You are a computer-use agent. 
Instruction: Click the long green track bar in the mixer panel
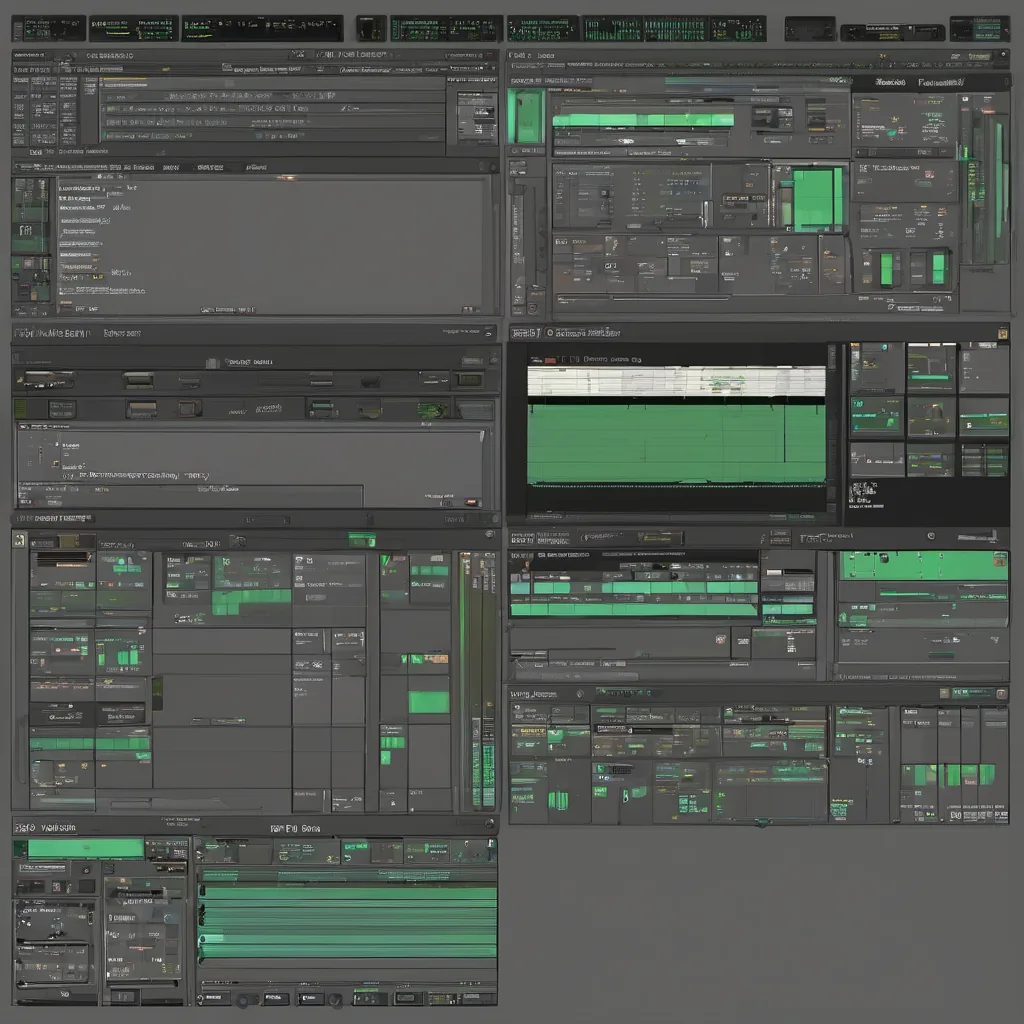tap(643, 120)
